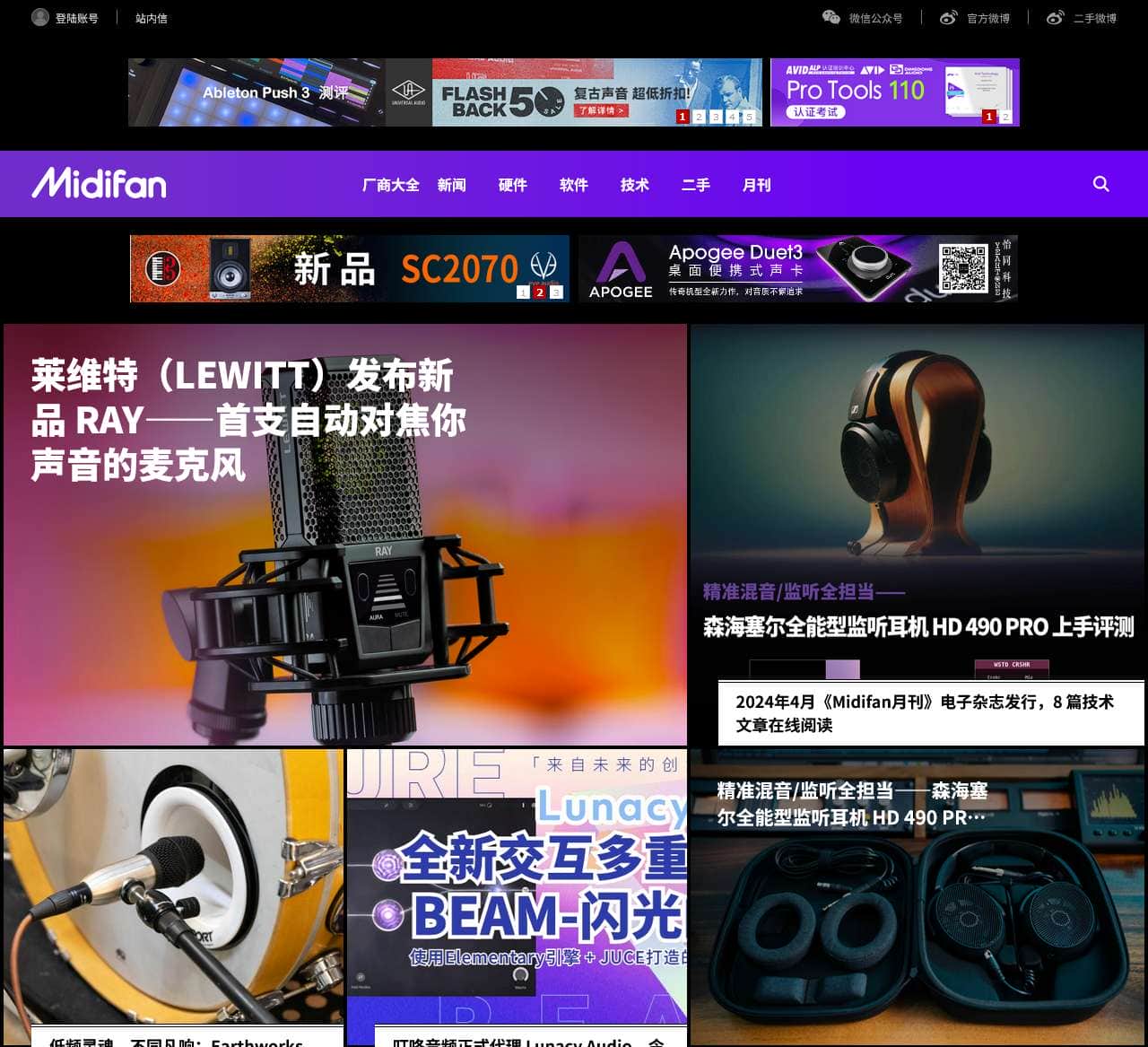Click the Universal Audio logo in banner

pyautogui.click(x=409, y=92)
